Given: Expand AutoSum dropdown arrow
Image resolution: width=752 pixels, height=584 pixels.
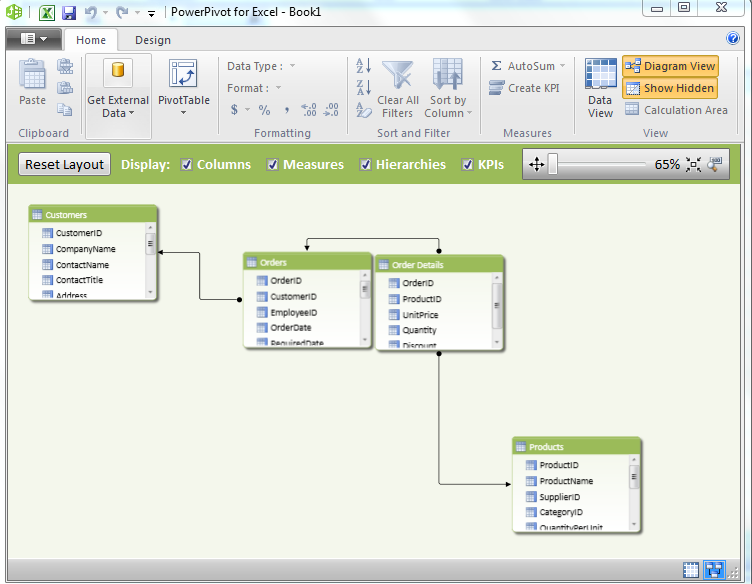Looking at the screenshot, I should pos(563,66).
